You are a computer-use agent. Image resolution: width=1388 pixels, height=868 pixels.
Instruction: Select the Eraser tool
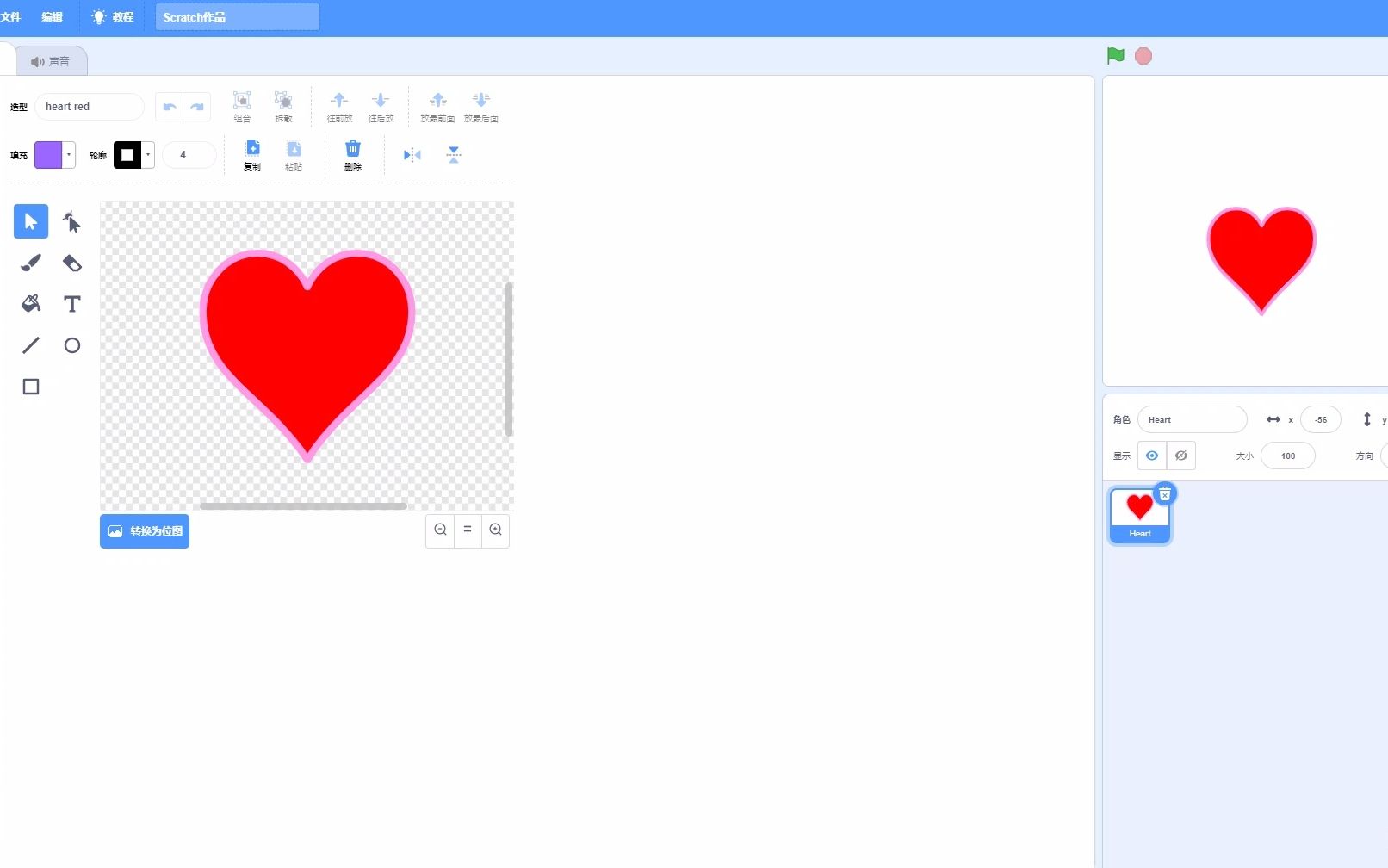point(72,263)
